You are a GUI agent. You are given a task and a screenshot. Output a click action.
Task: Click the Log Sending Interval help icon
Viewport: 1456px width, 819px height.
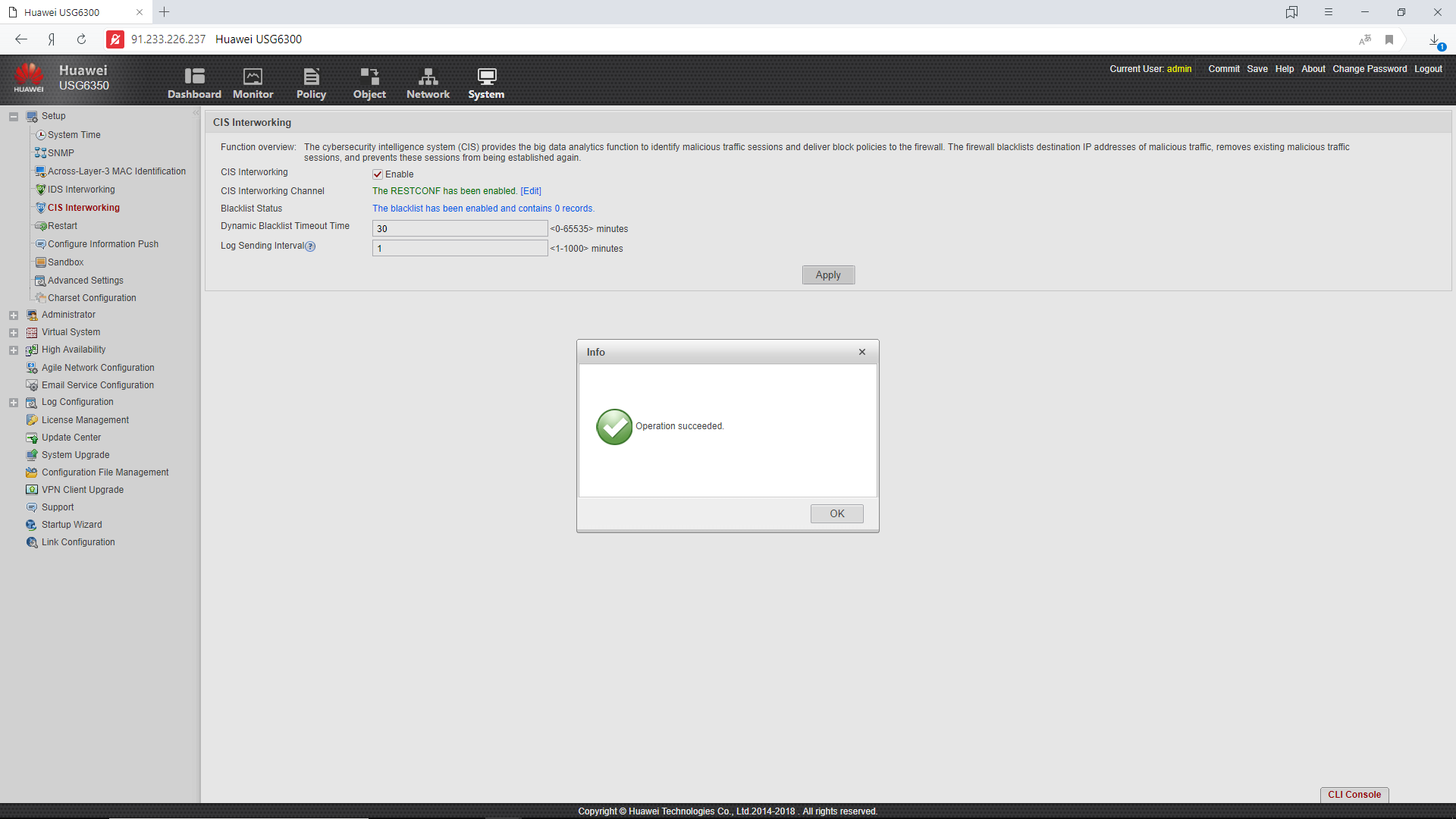[x=310, y=246]
